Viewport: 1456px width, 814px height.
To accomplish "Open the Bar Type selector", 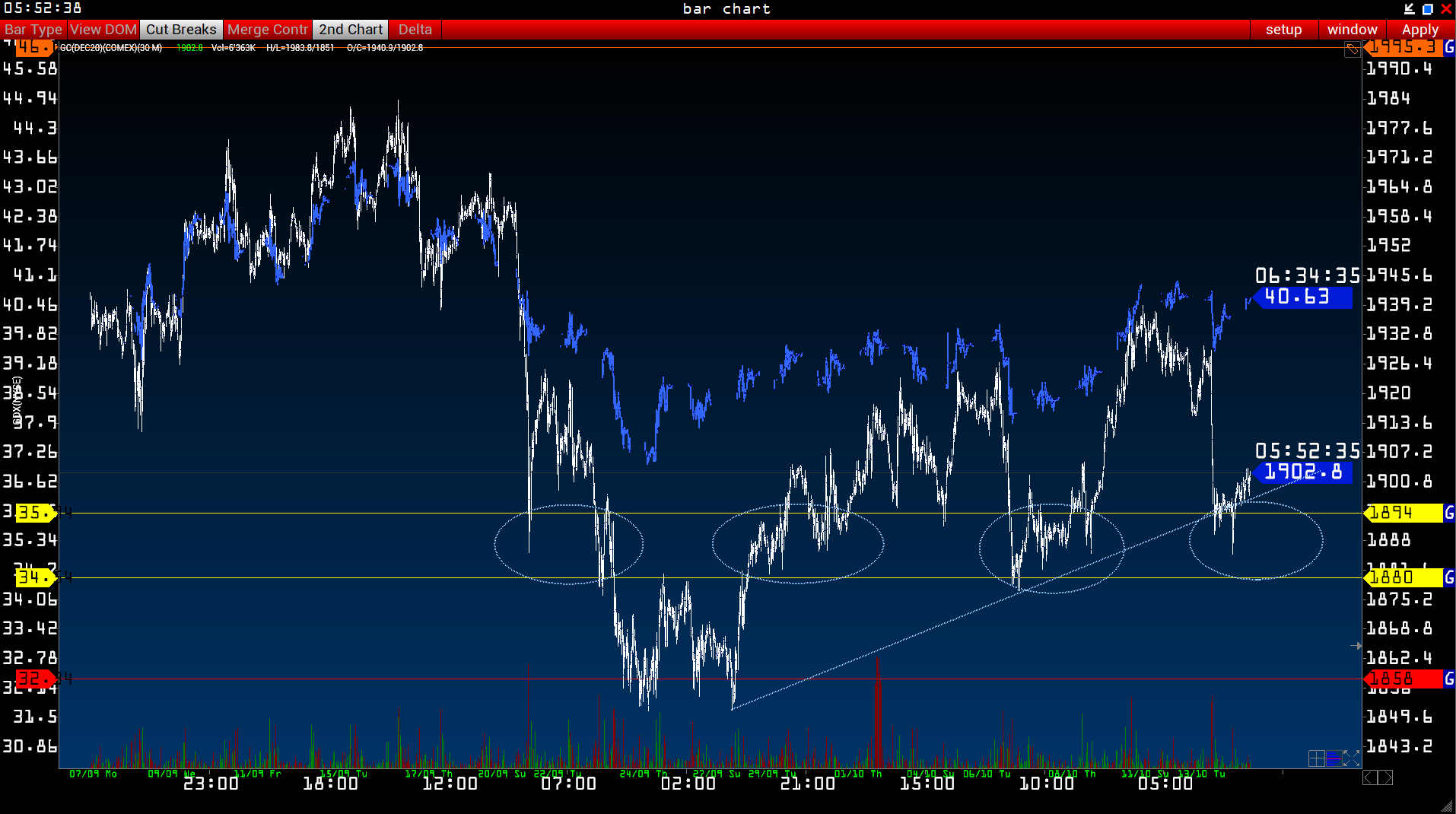I will click(x=33, y=30).
